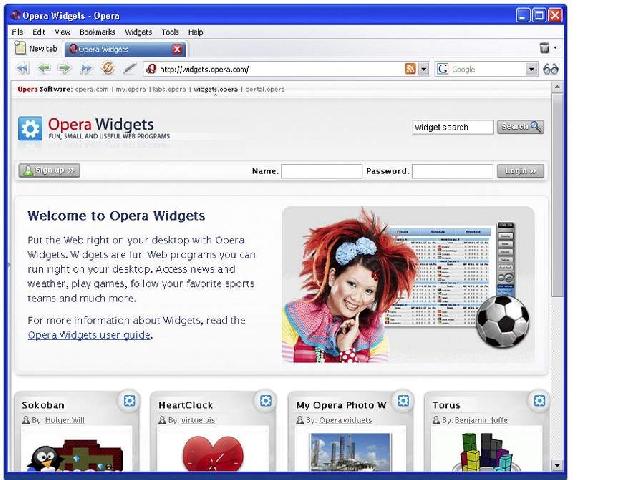Click the My Opera Photo W widget title
The width and height of the screenshot is (640, 480).
tap(341, 405)
